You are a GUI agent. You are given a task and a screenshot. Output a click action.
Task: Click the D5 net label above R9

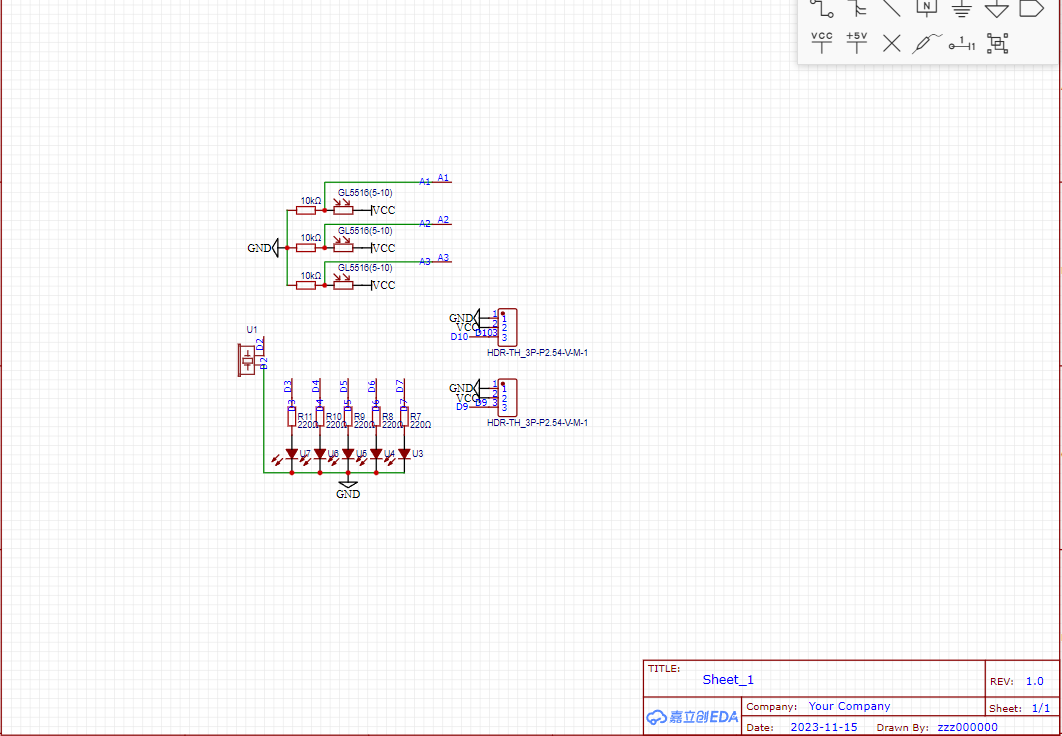click(x=344, y=386)
